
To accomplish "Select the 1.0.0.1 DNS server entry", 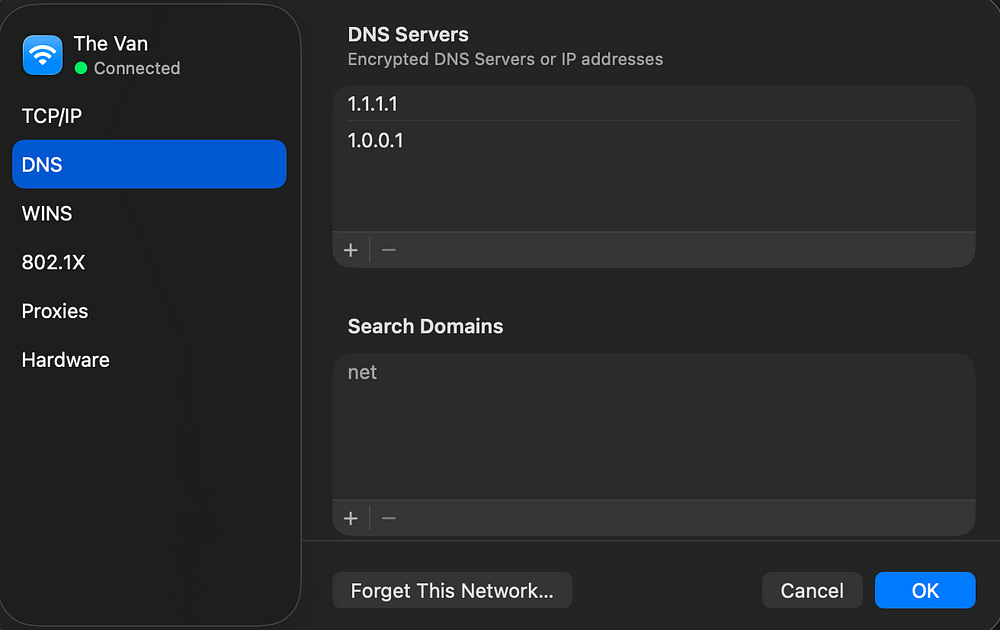I will coord(376,141).
